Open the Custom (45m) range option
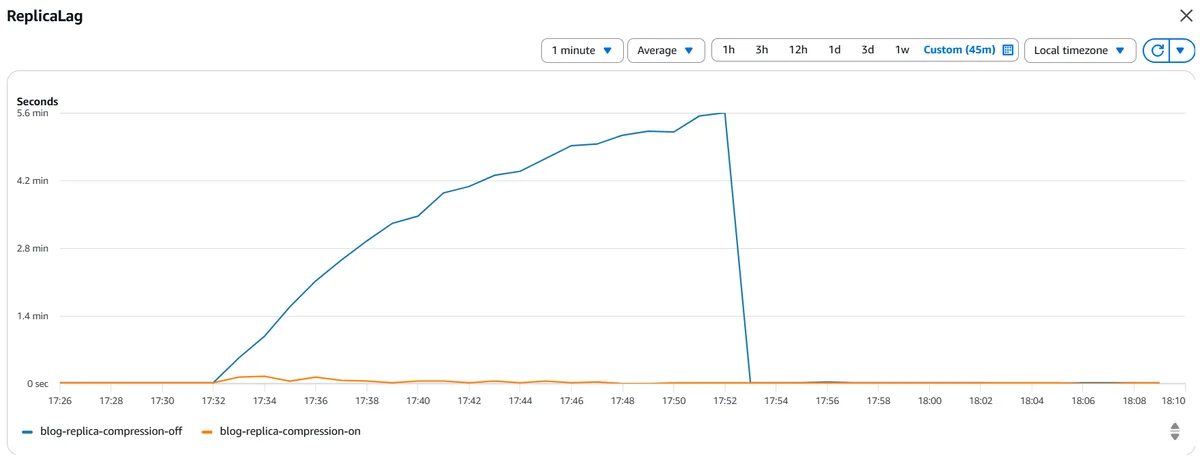1200x456 pixels. [959, 50]
